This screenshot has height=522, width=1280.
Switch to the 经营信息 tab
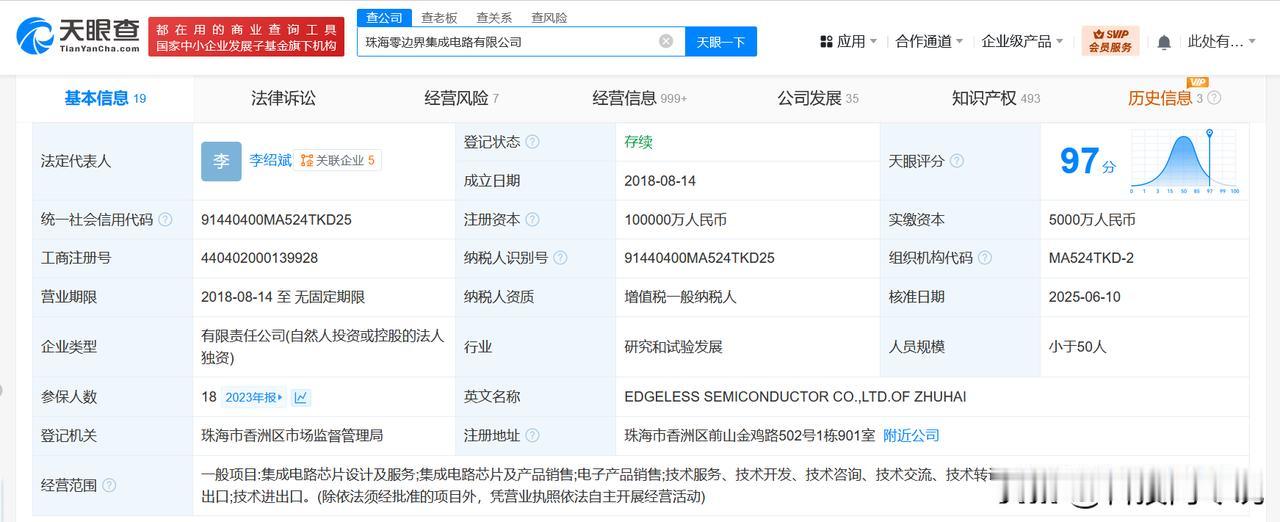pos(639,98)
